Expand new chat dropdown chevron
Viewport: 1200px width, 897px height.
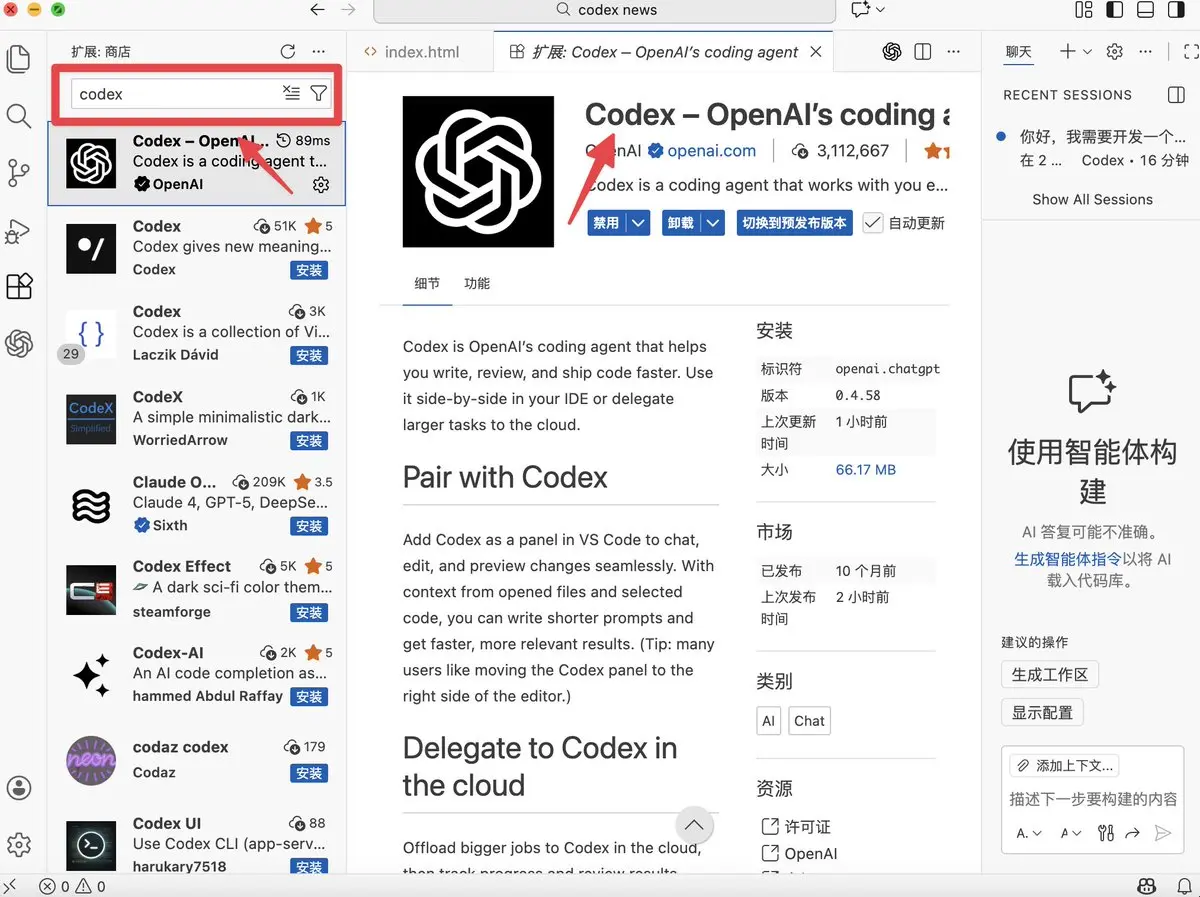(x=1088, y=51)
